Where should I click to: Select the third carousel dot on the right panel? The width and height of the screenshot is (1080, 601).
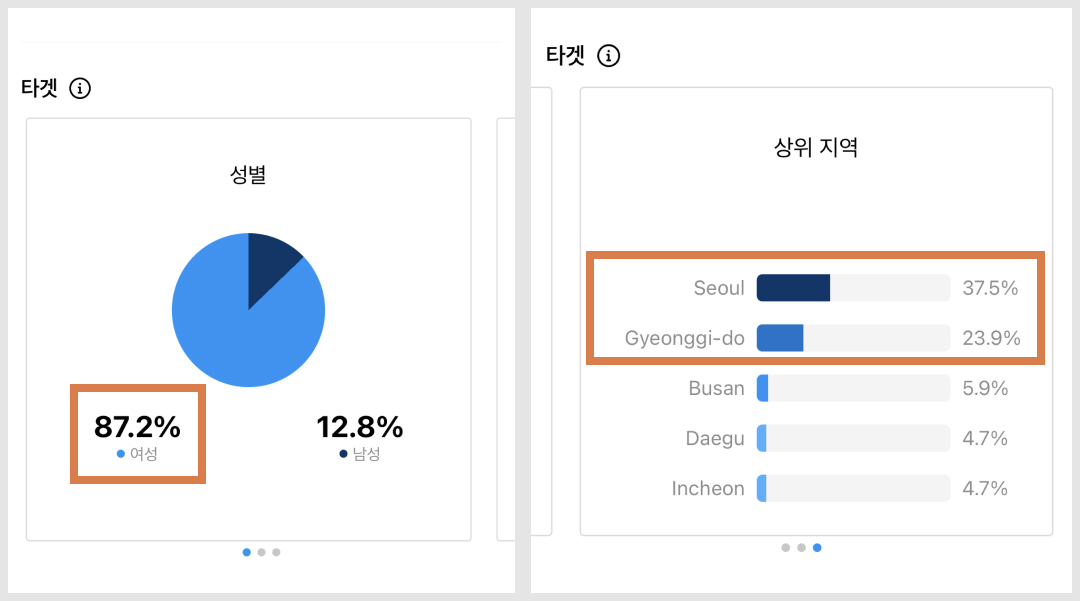click(x=817, y=547)
